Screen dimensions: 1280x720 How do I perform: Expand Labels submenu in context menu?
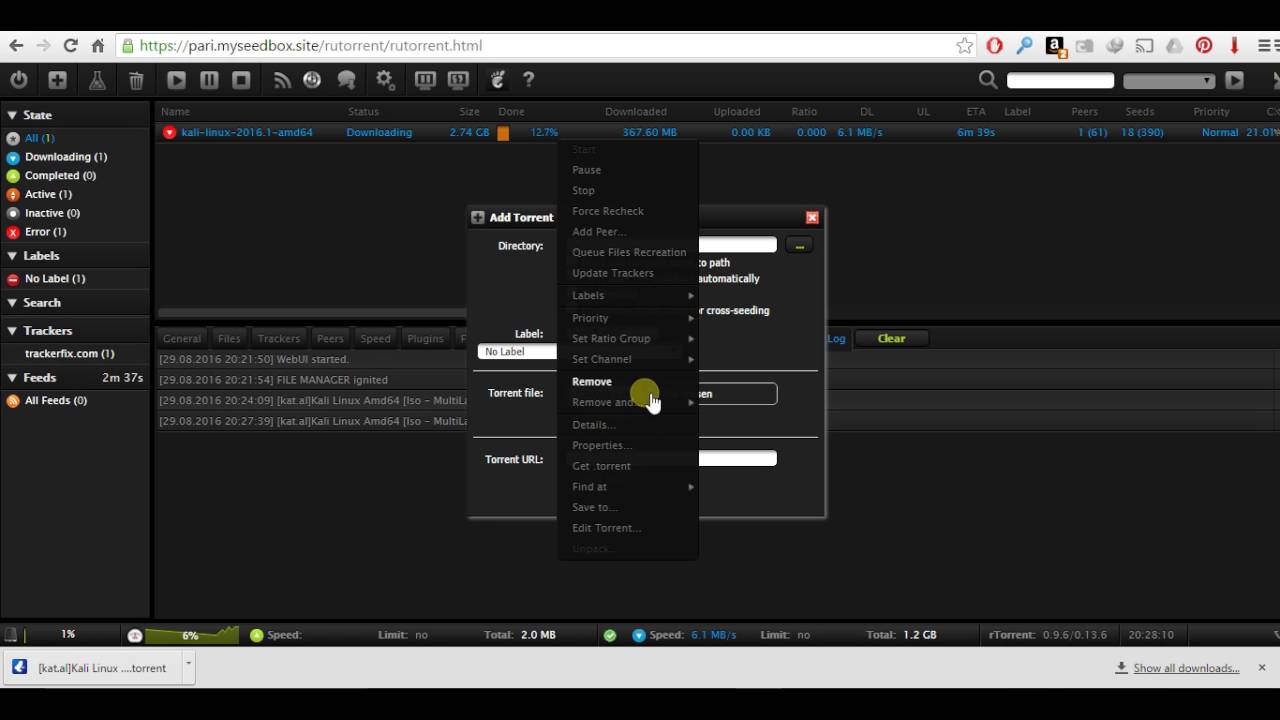627,296
